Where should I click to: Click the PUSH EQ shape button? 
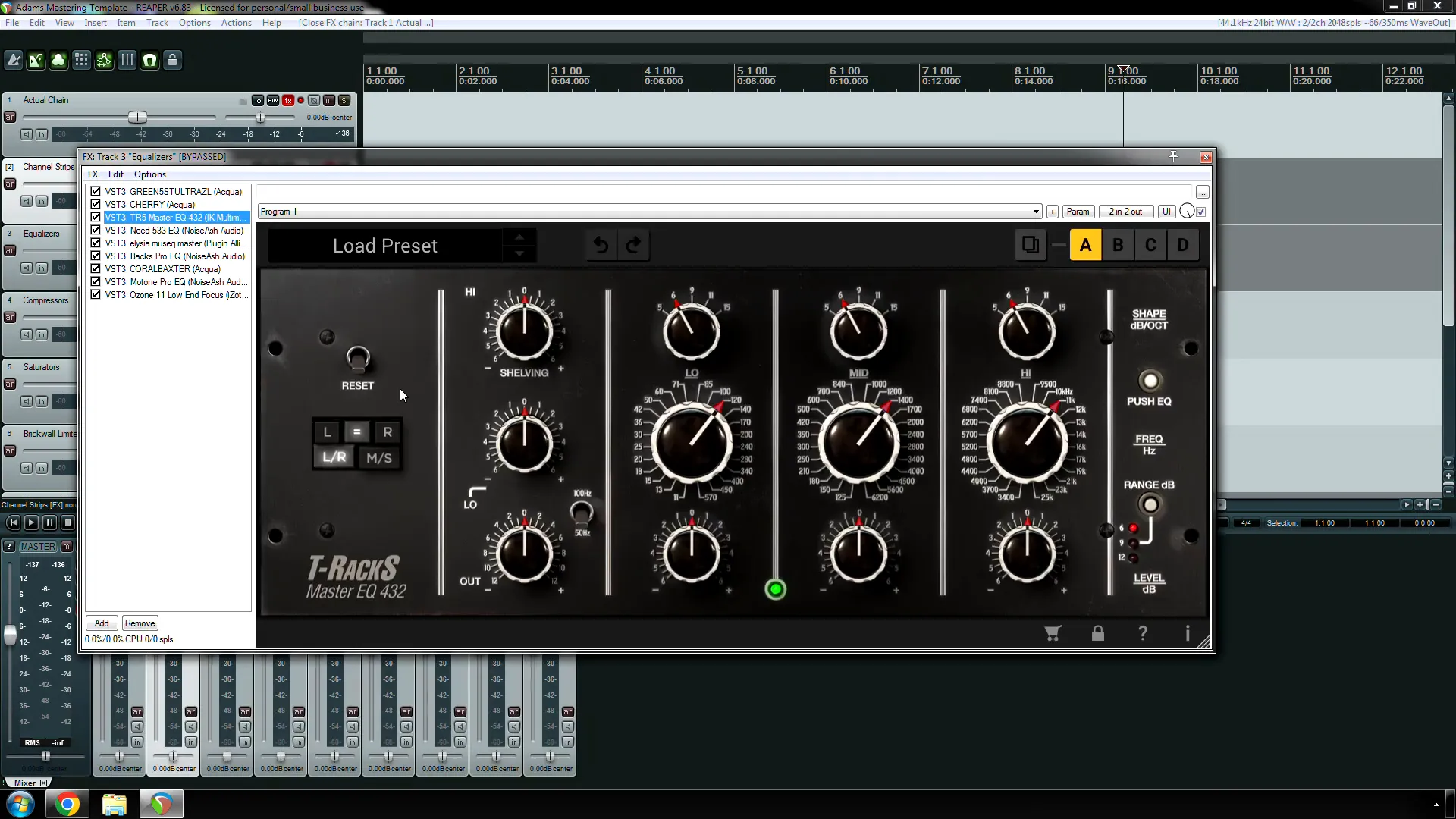(x=1150, y=381)
